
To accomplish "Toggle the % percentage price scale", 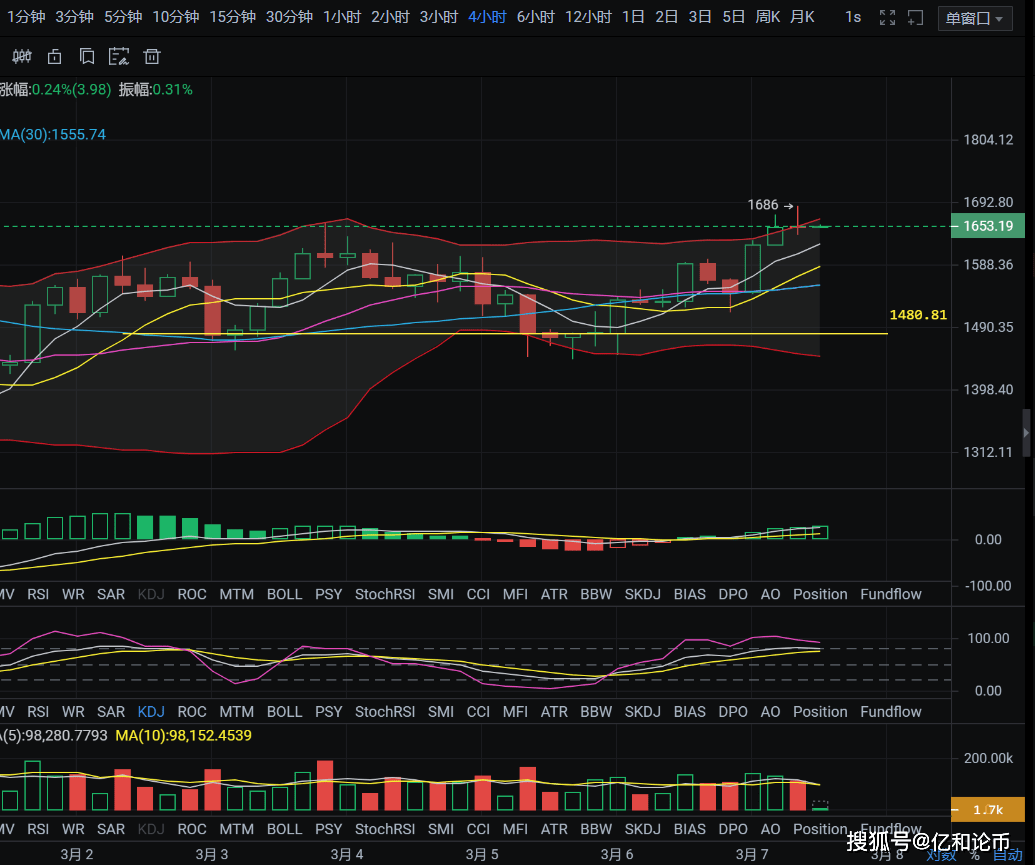I will [974, 855].
